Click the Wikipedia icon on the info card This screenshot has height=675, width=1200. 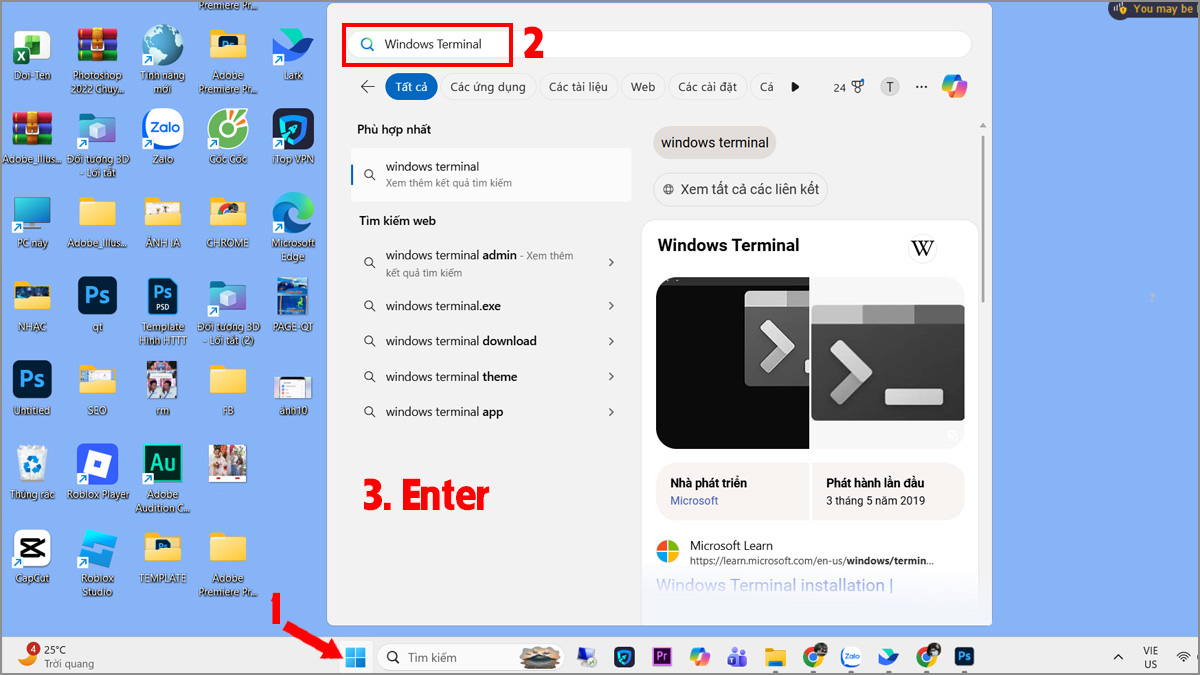click(x=922, y=247)
